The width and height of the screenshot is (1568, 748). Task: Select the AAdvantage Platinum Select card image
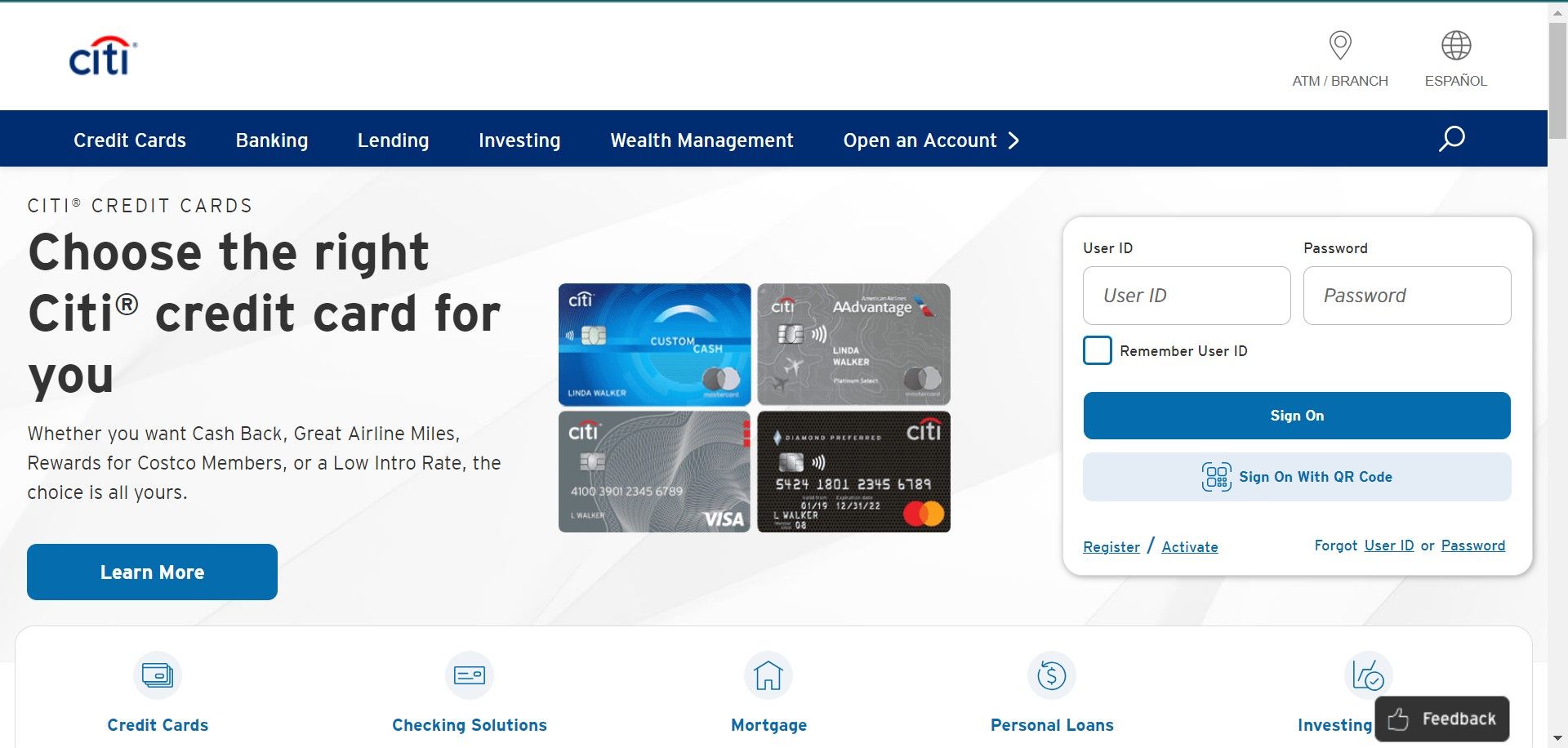[x=854, y=345]
